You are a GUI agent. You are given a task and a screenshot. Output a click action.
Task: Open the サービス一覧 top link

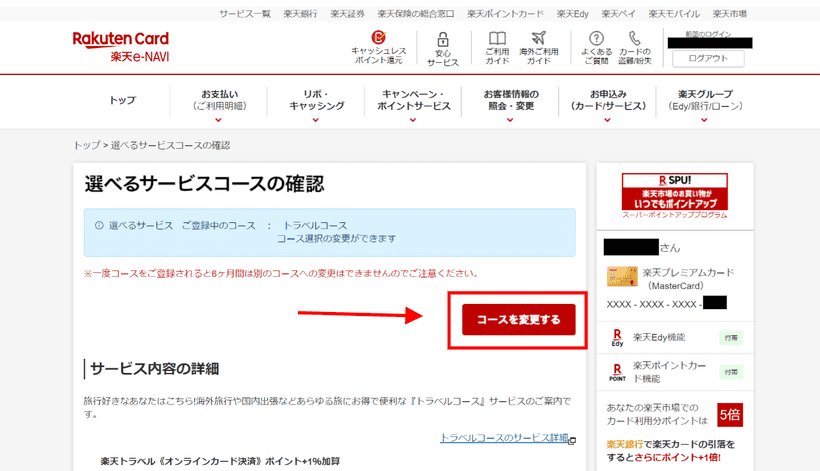point(245,14)
